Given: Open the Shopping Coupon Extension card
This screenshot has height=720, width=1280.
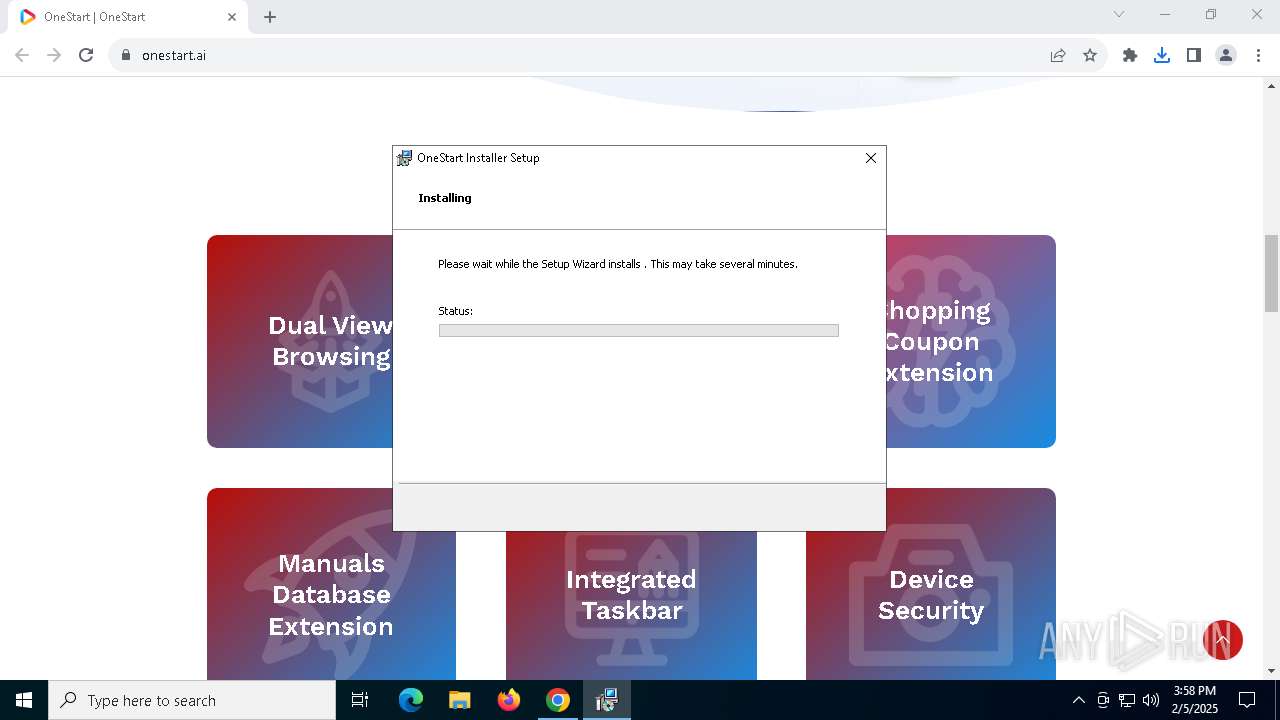Looking at the screenshot, I should 970,341.
